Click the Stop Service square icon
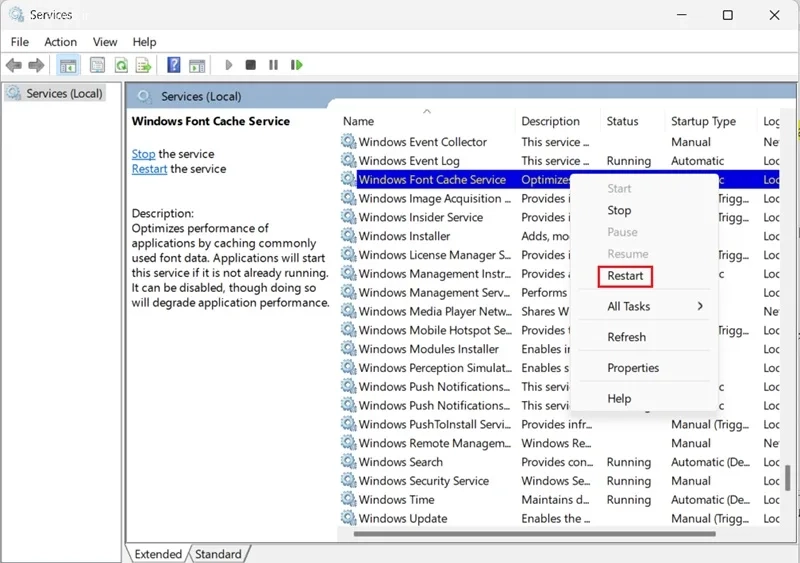The image size is (800, 563). tap(251, 65)
